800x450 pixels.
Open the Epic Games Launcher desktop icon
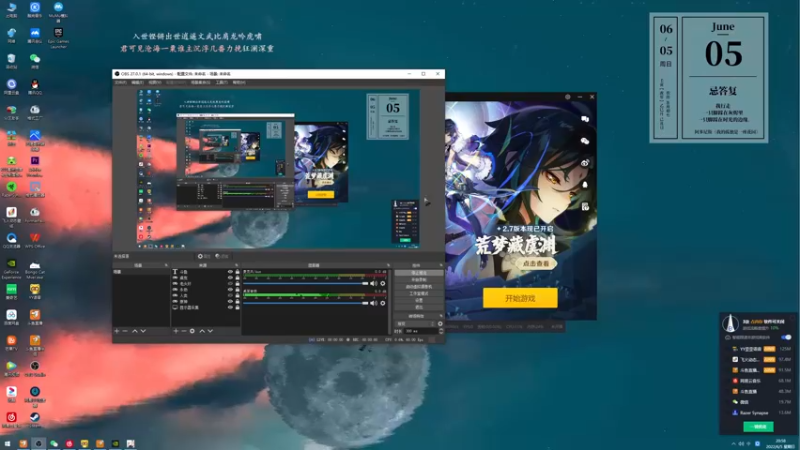pos(58,38)
